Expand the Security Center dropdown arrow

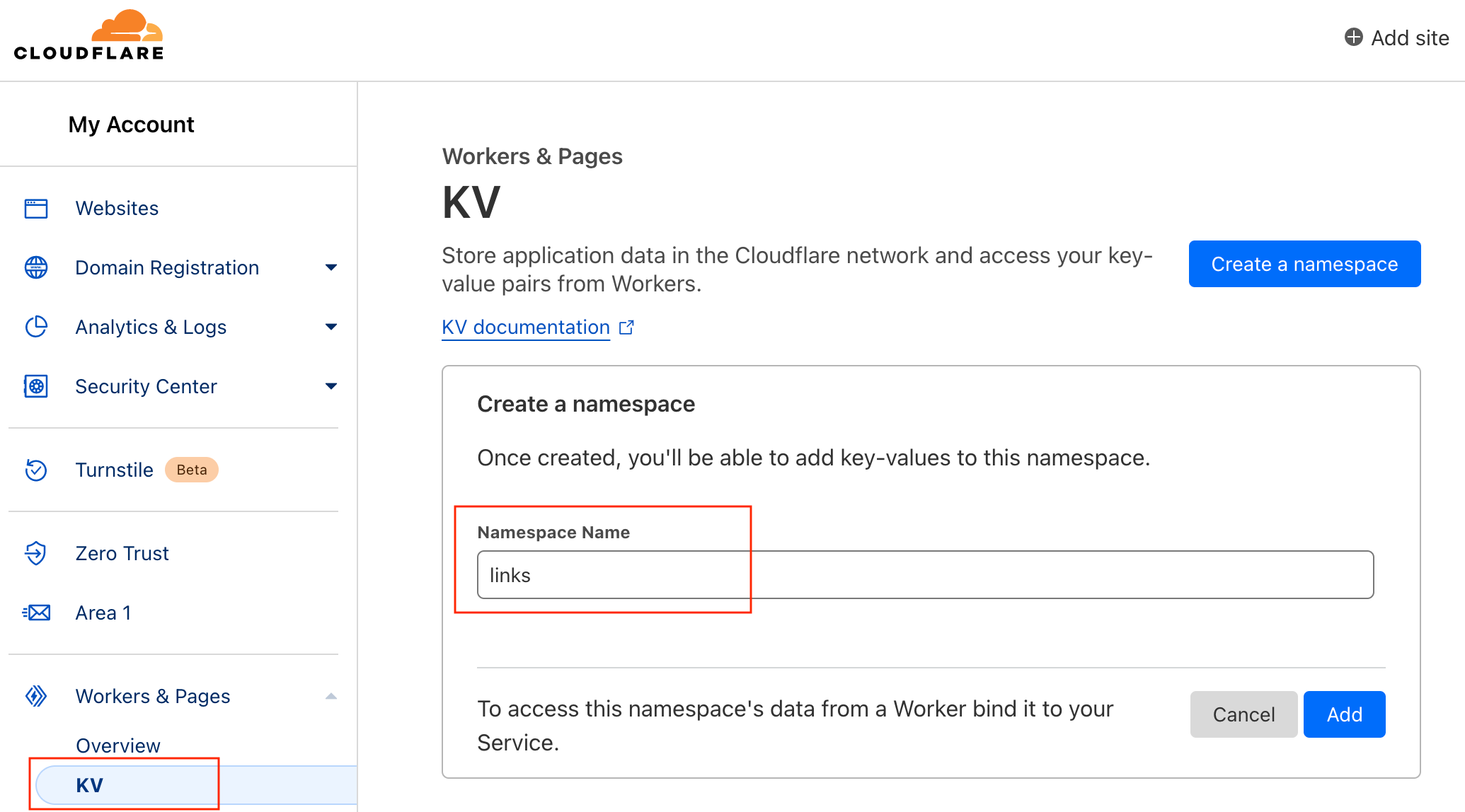click(x=331, y=386)
